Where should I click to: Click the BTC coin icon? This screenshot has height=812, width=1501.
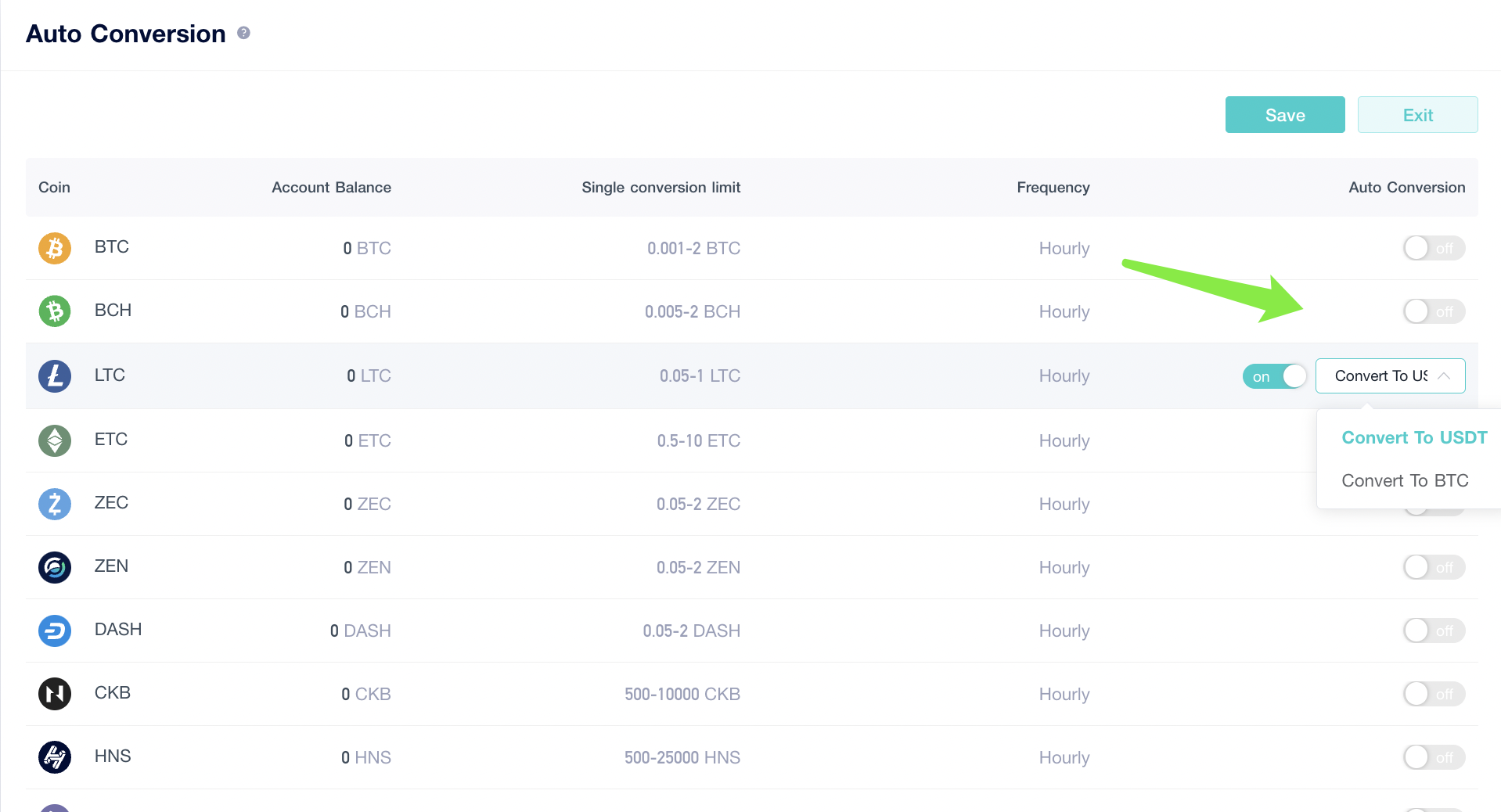pos(55,248)
